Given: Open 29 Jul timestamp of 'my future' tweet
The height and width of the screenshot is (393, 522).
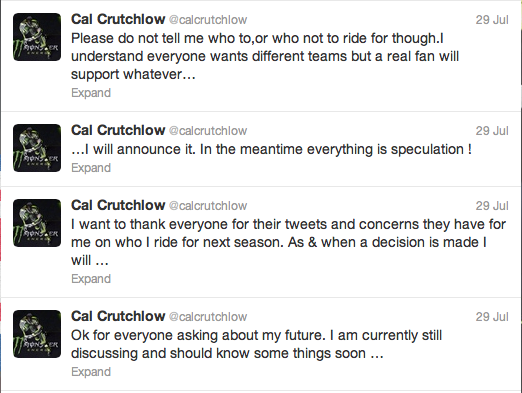Looking at the screenshot, I should point(492,317).
